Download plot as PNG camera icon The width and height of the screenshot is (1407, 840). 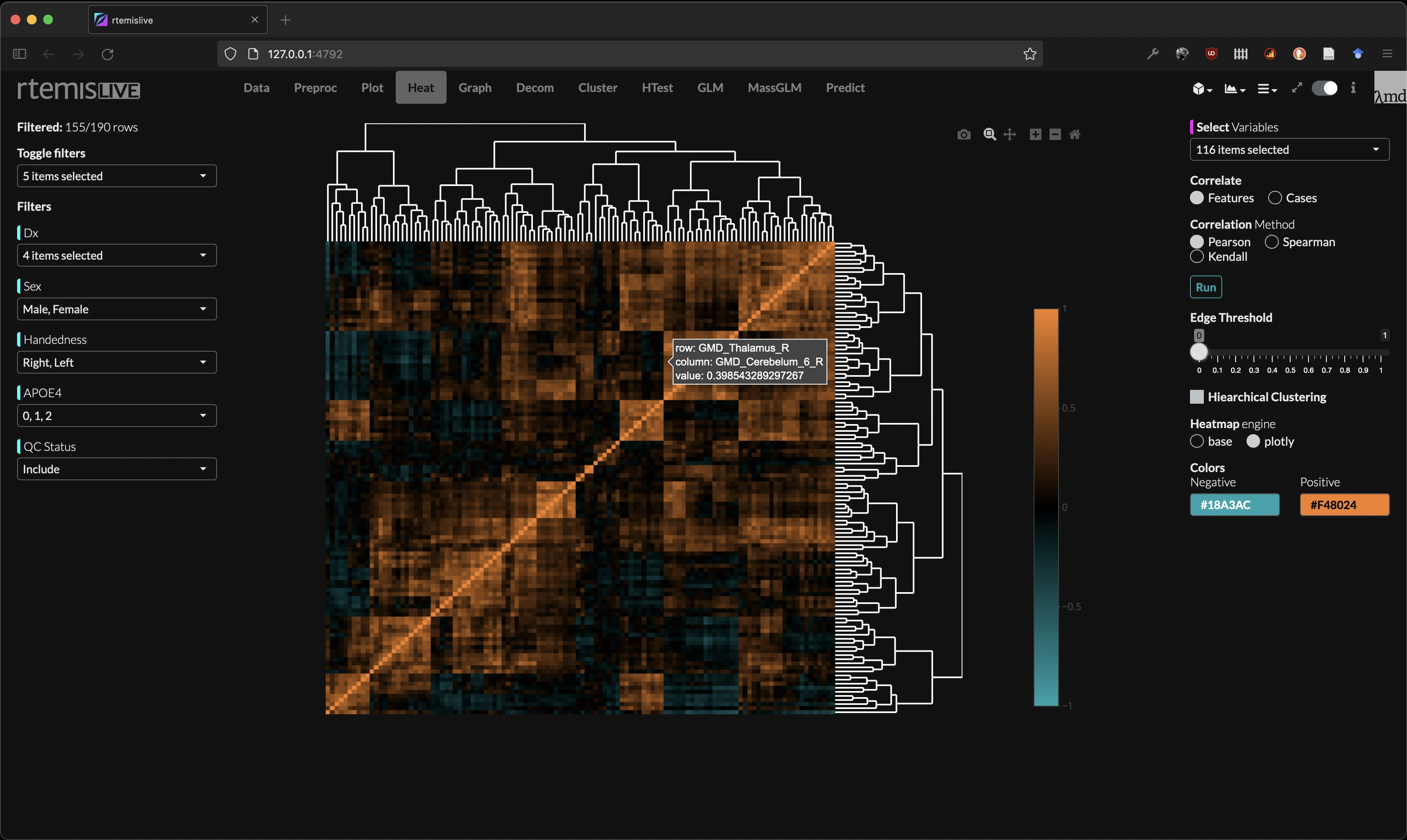[x=964, y=134]
